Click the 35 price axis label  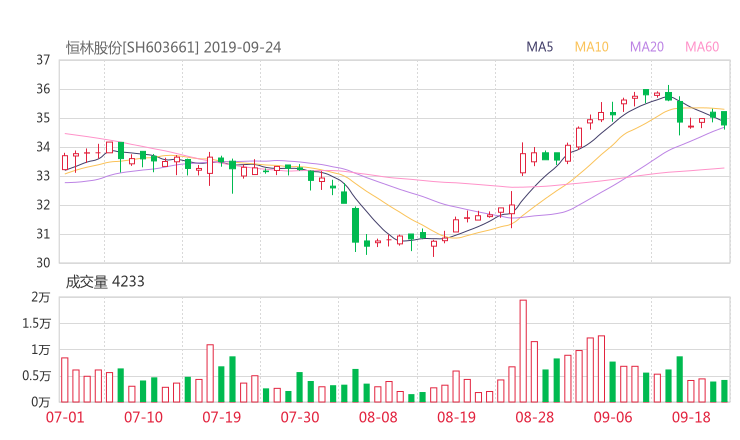(x=43, y=118)
